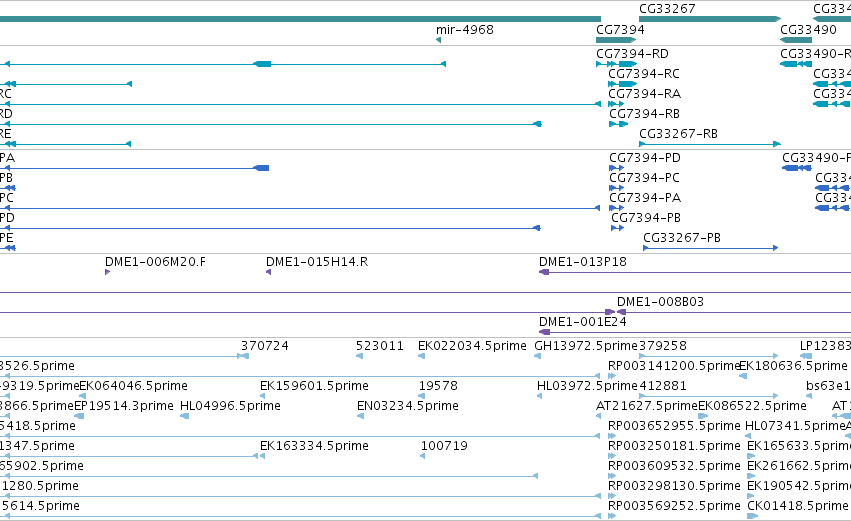The image size is (851, 521).
Task: Select HL04996.5prime EST label
Action: point(230,406)
